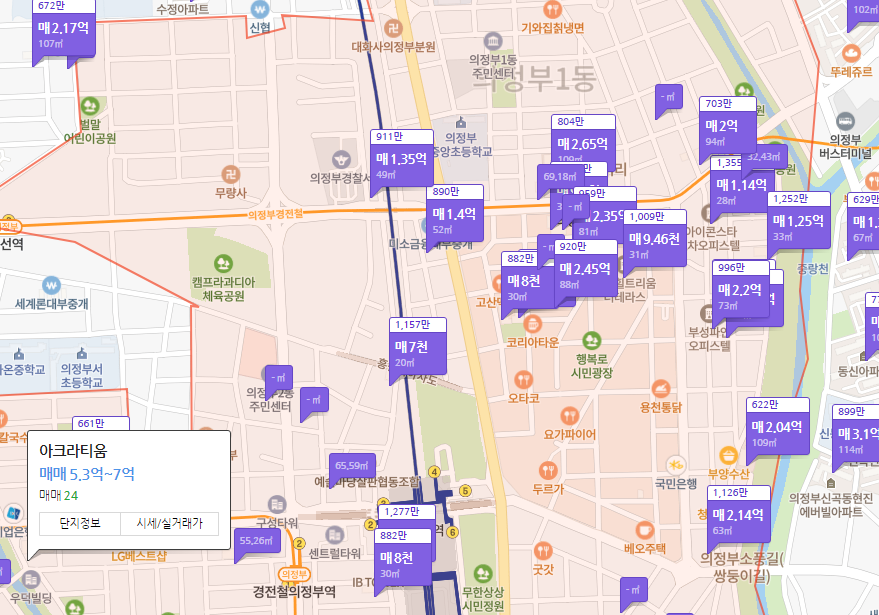Click the 의정부중앙초등학교 school icon

click(x=461, y=122)
